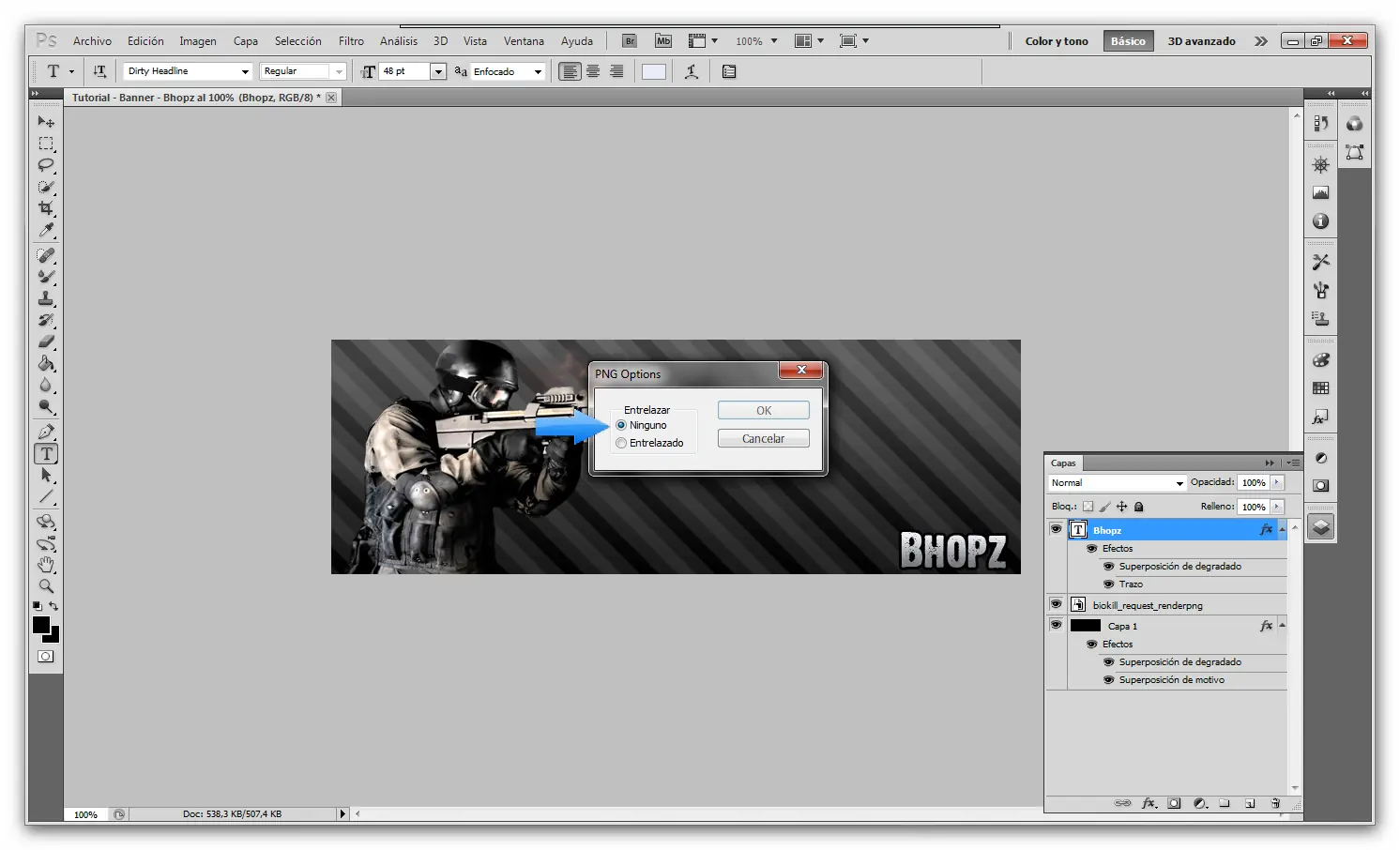Hide Capa 1's Superposición de degradado effect
1400x850 pixels.
1108,661
